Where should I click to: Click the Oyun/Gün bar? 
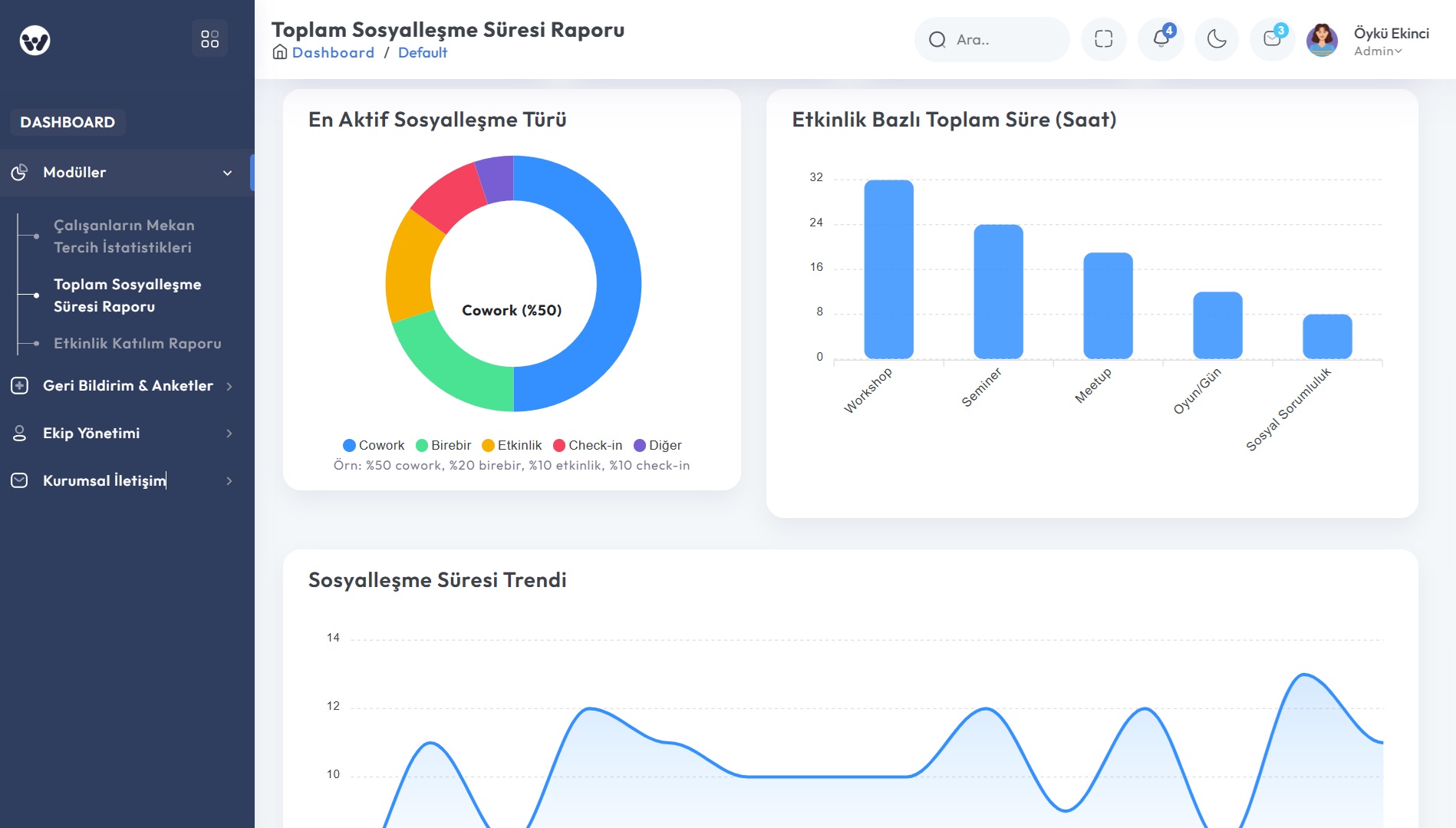tap(1217, 325)
